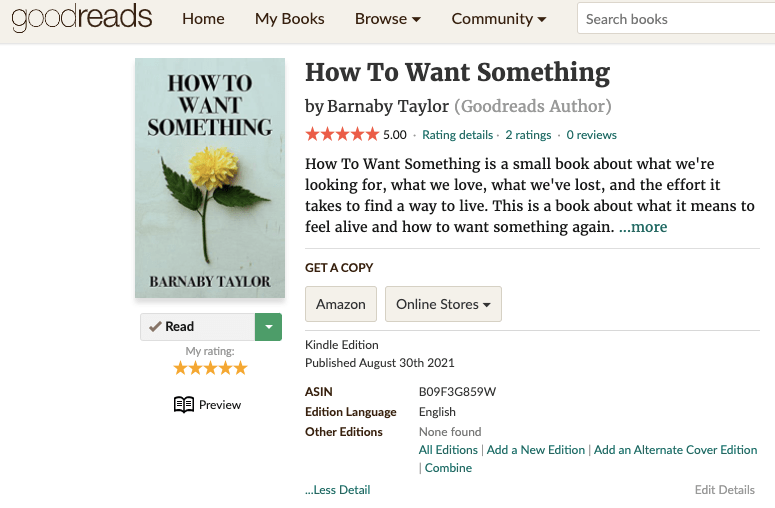The image size is (775, 508).
Task: Click the Search books field
Action: [x=675, y=19]
